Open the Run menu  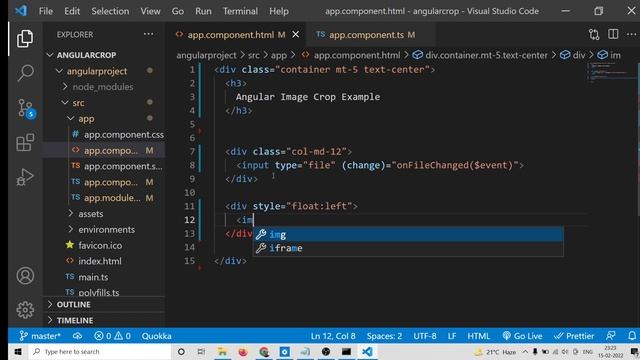coord(203,11)
